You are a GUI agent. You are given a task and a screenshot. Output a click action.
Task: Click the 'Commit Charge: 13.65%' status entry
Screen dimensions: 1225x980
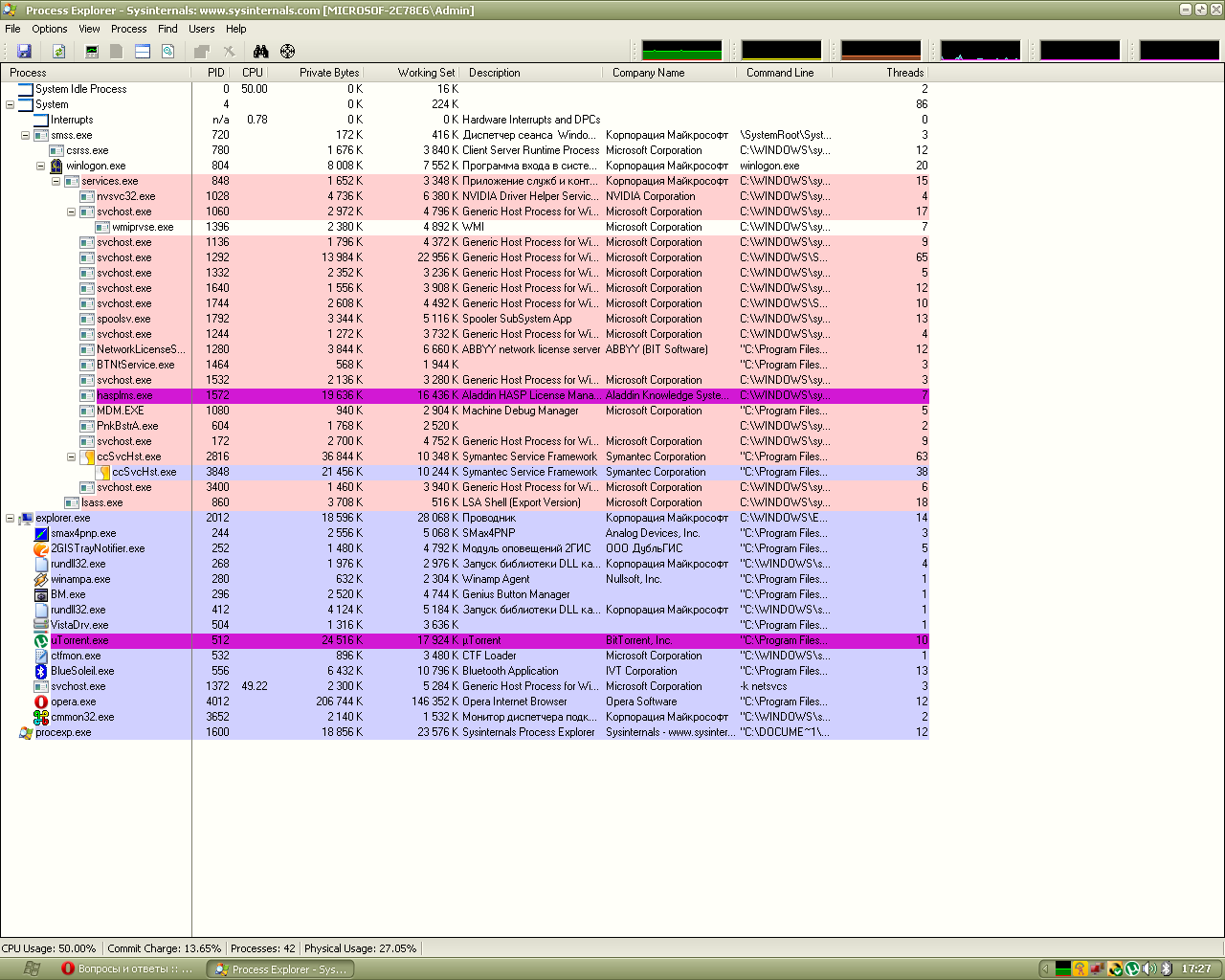point(164,948)
